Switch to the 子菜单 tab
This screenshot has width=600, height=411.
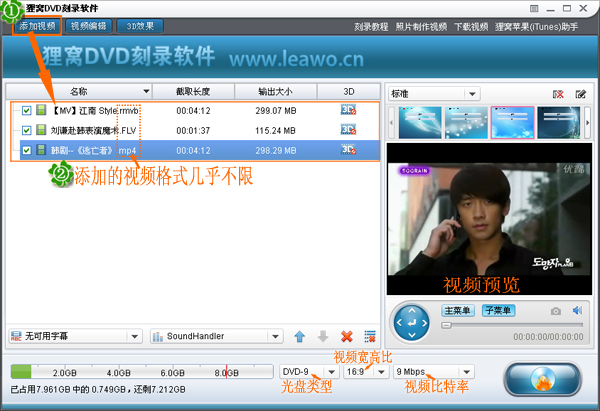498,310
